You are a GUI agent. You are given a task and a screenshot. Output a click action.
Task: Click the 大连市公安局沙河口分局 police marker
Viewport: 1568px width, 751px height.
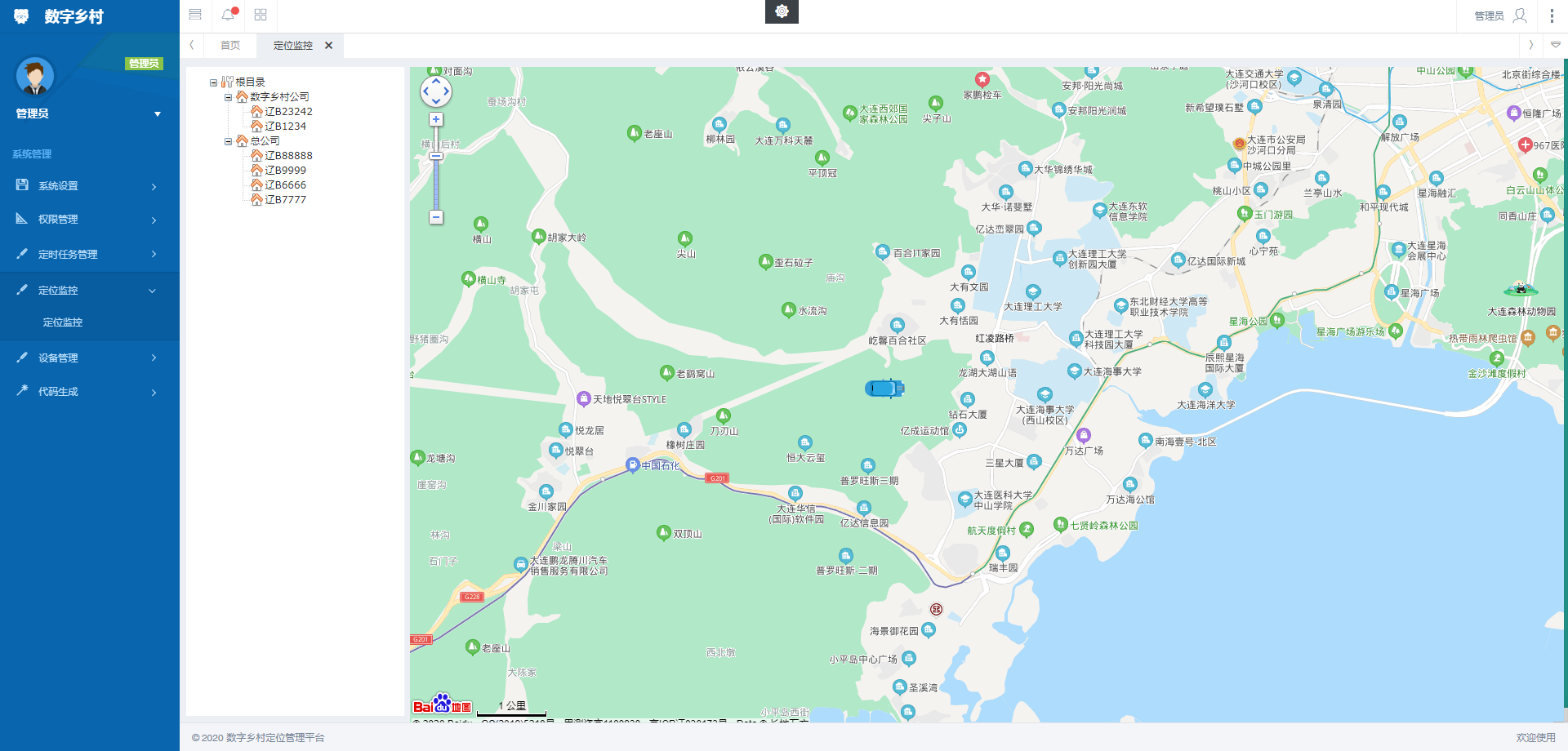coord(1239,144)
